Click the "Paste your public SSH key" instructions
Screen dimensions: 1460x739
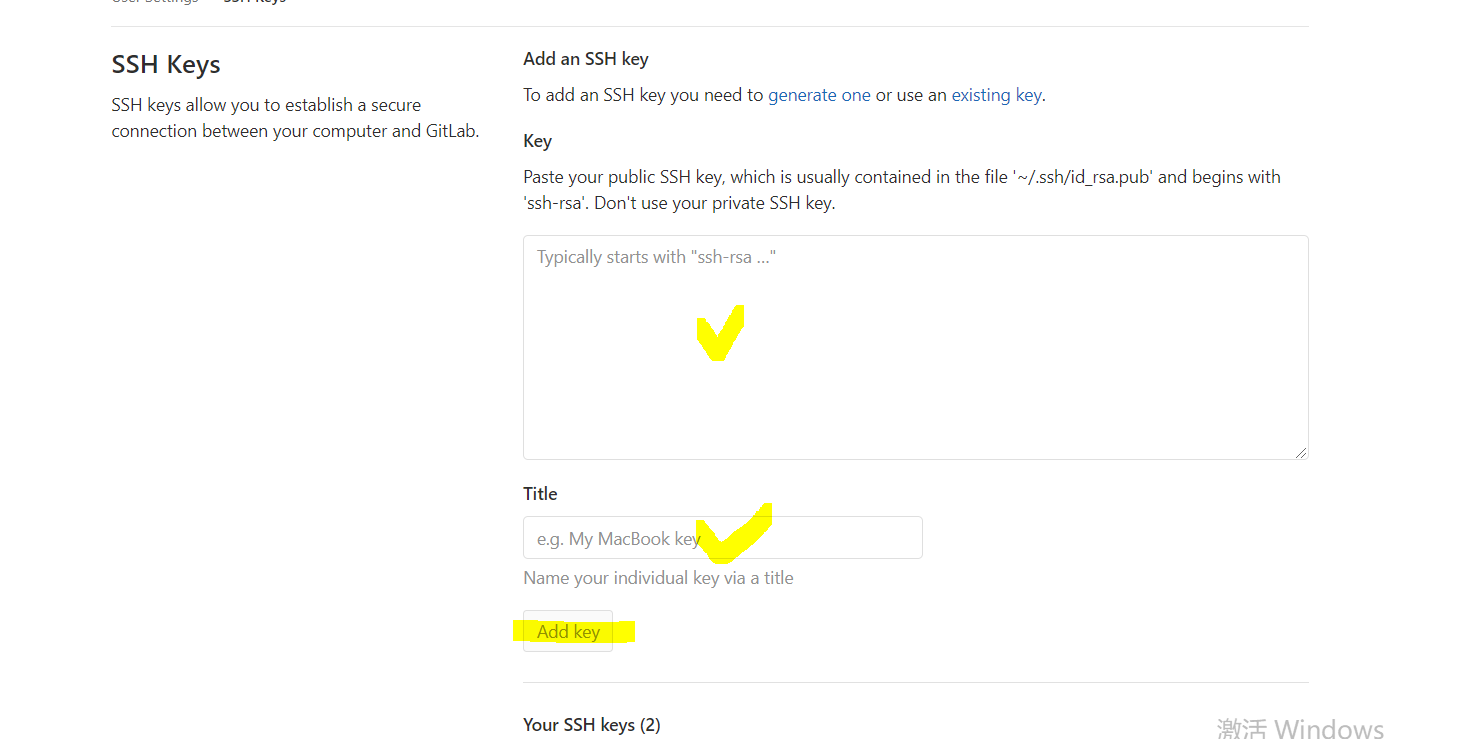tap(900, 189)
